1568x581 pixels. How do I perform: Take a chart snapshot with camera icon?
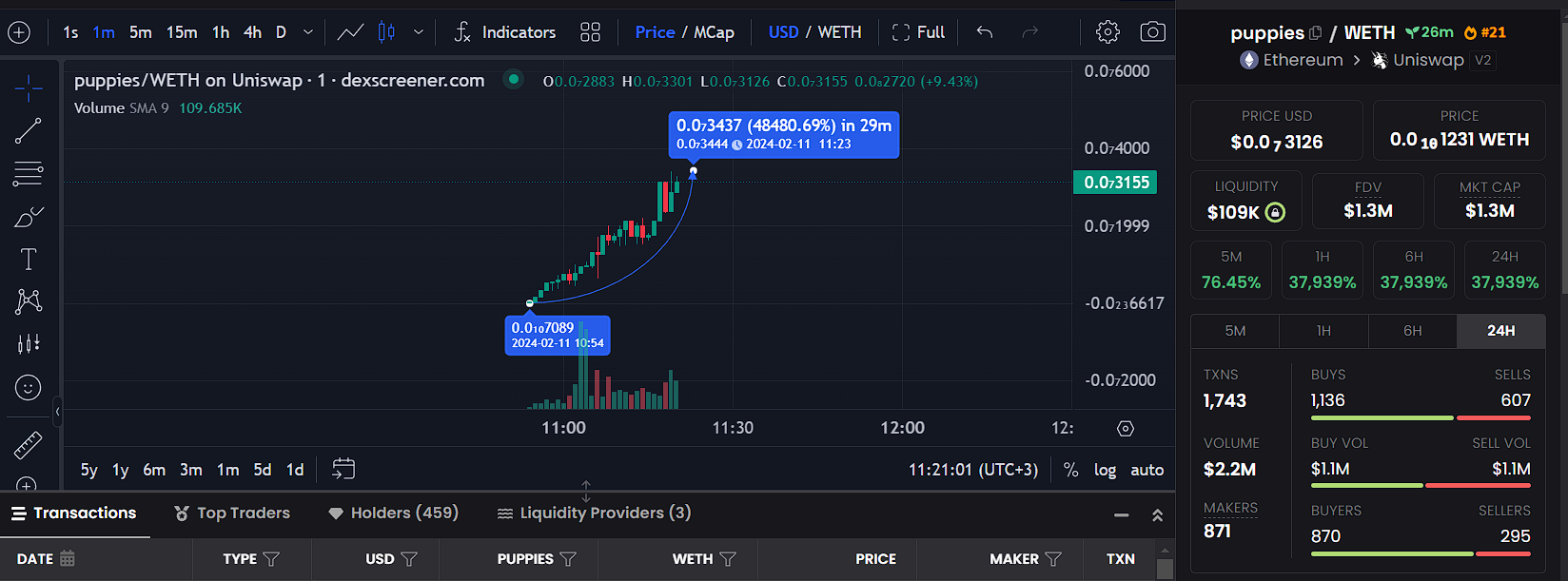click(x=1152, y=32)
